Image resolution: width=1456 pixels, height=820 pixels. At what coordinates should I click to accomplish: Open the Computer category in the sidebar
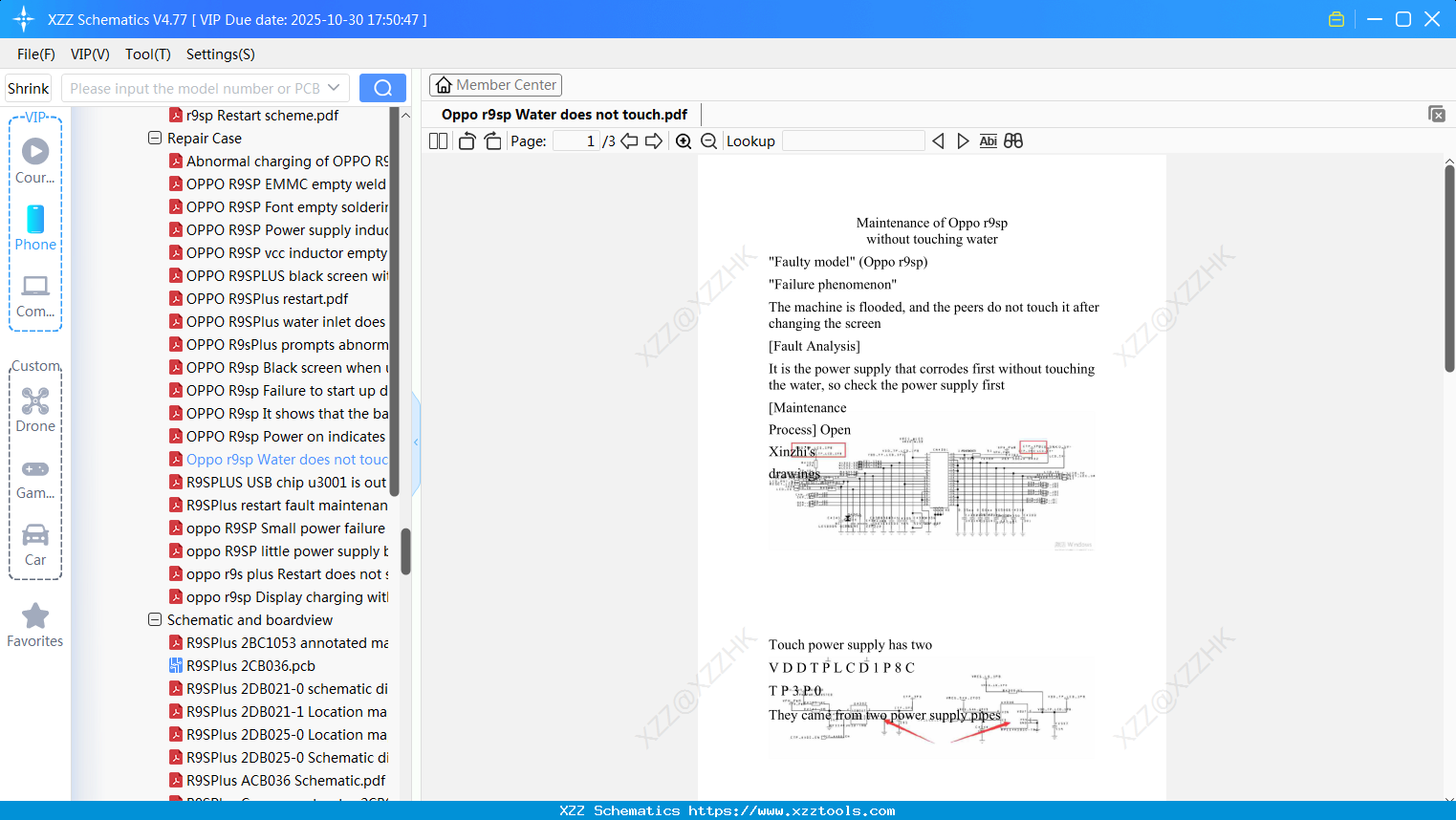tap(35, 294)
